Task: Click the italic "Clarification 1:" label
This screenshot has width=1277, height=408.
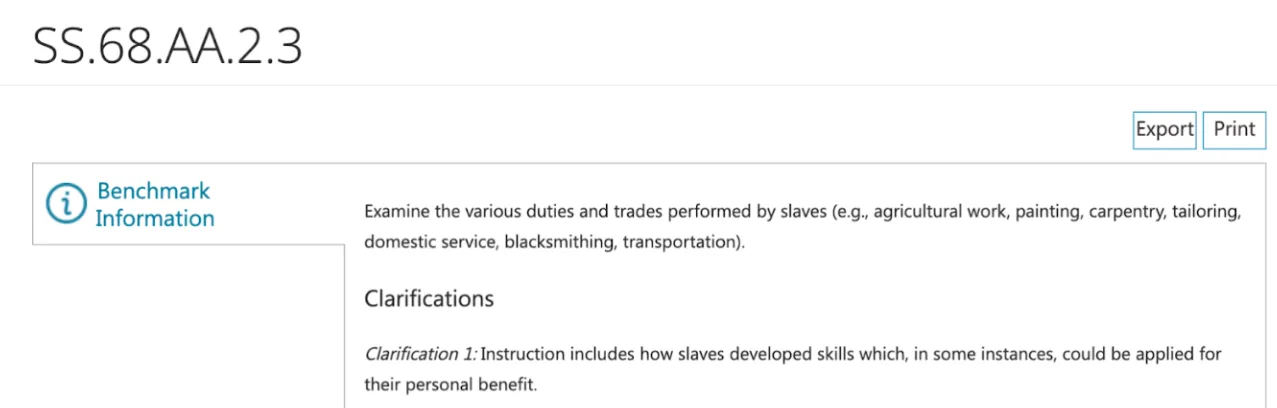Action: click(x=420, y=354)
